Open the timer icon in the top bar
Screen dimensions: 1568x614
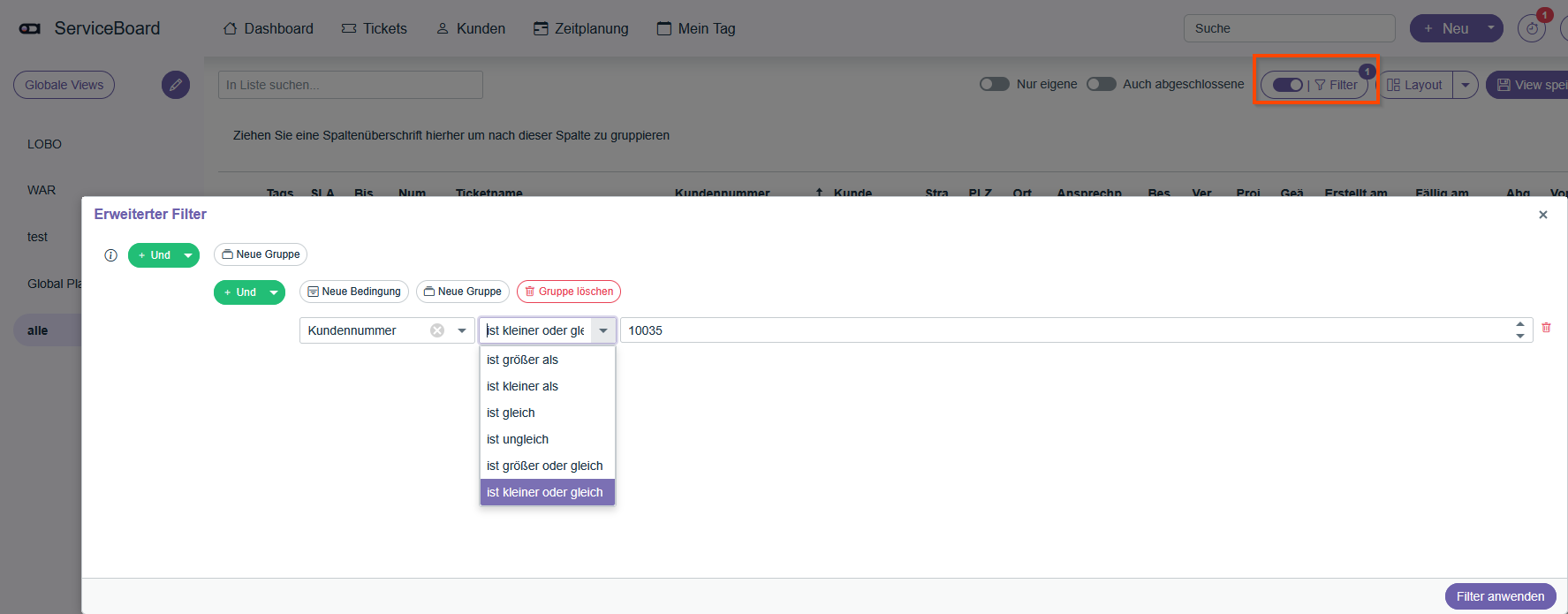pyautogui.click(x=1532, y=28)
